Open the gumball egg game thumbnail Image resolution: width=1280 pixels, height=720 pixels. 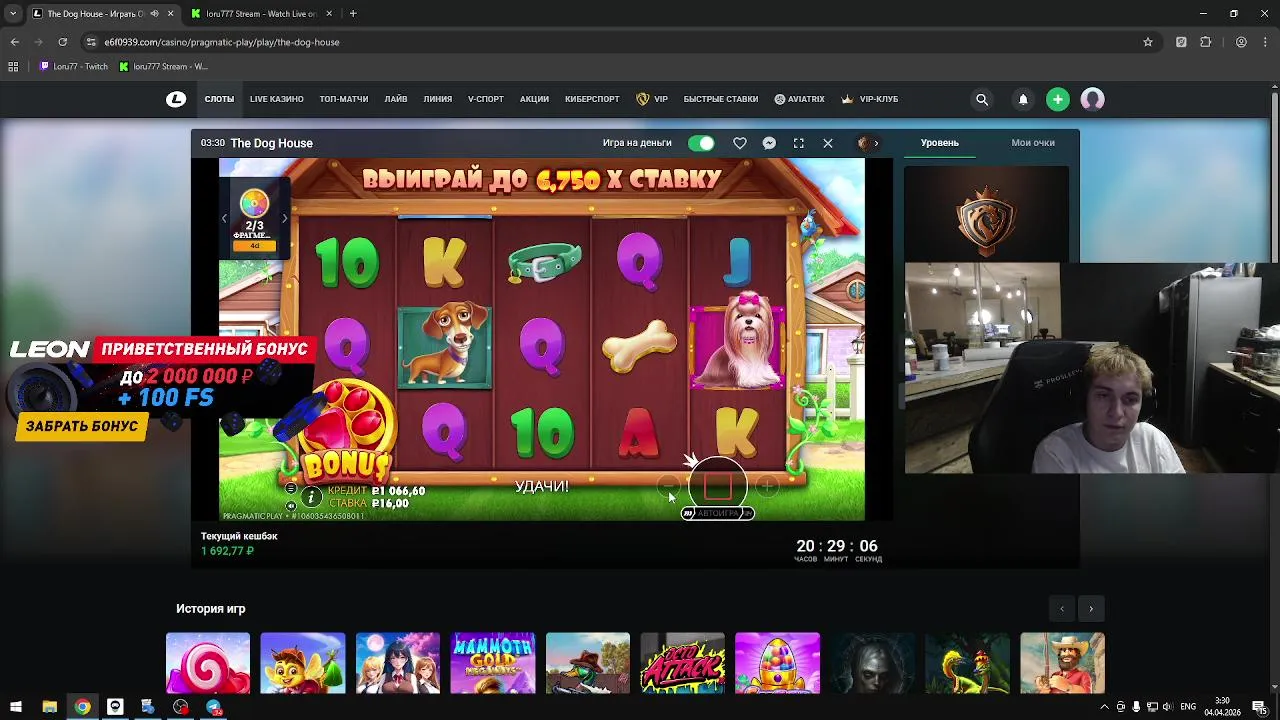777,662
